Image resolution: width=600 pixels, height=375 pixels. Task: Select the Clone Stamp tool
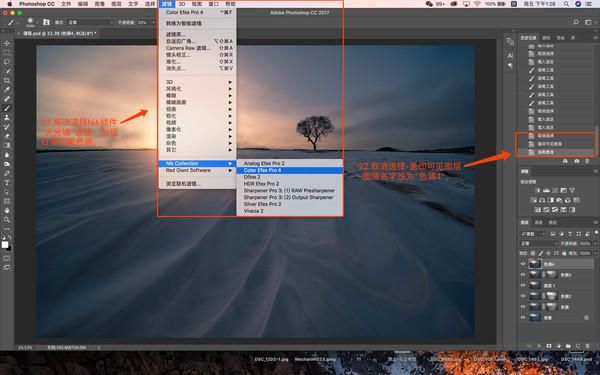click(x=7, y=117)
